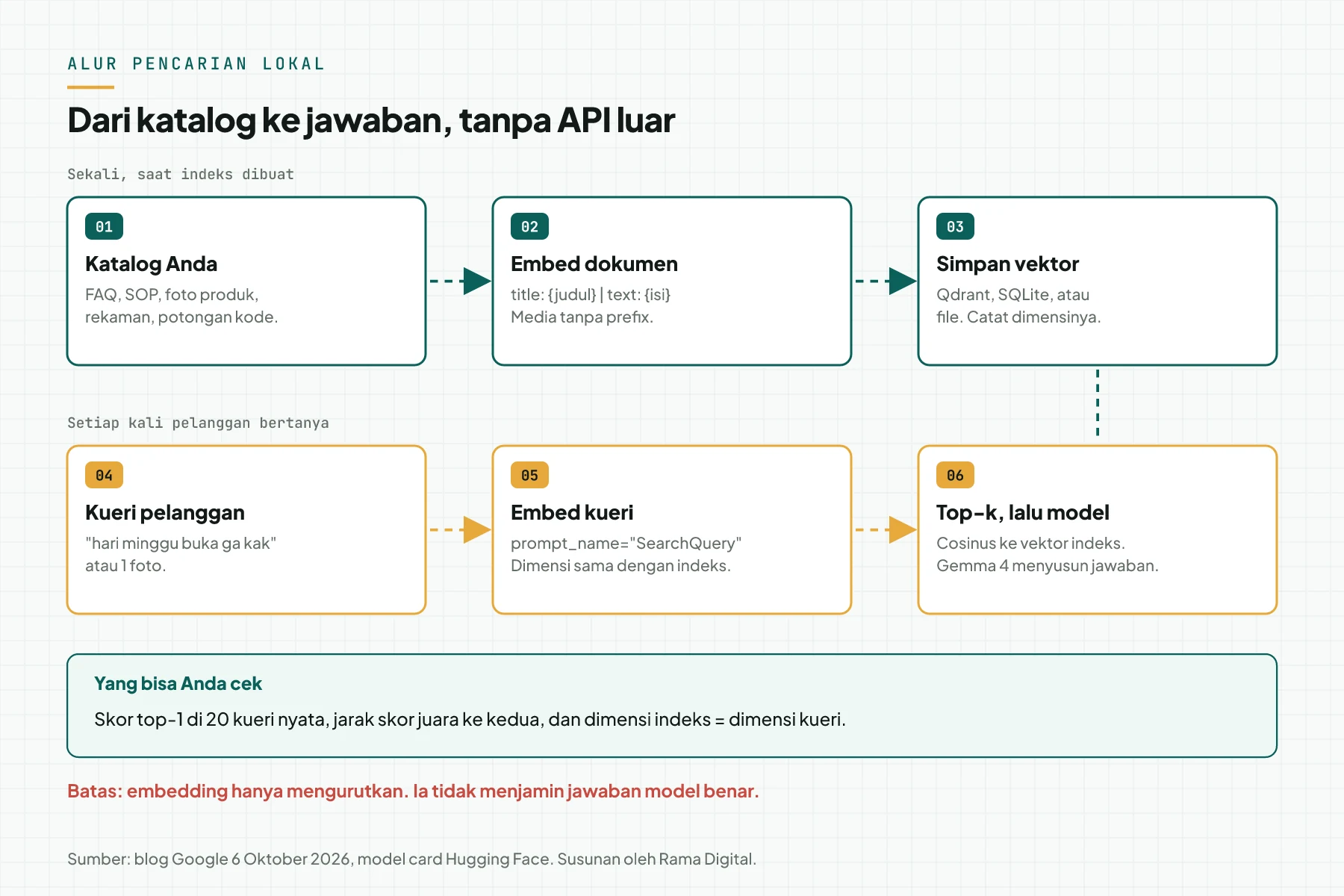1344x896 pixels.
Task: Click the quote "hari minggu buka ga kak"
Action: pos(181,544)
